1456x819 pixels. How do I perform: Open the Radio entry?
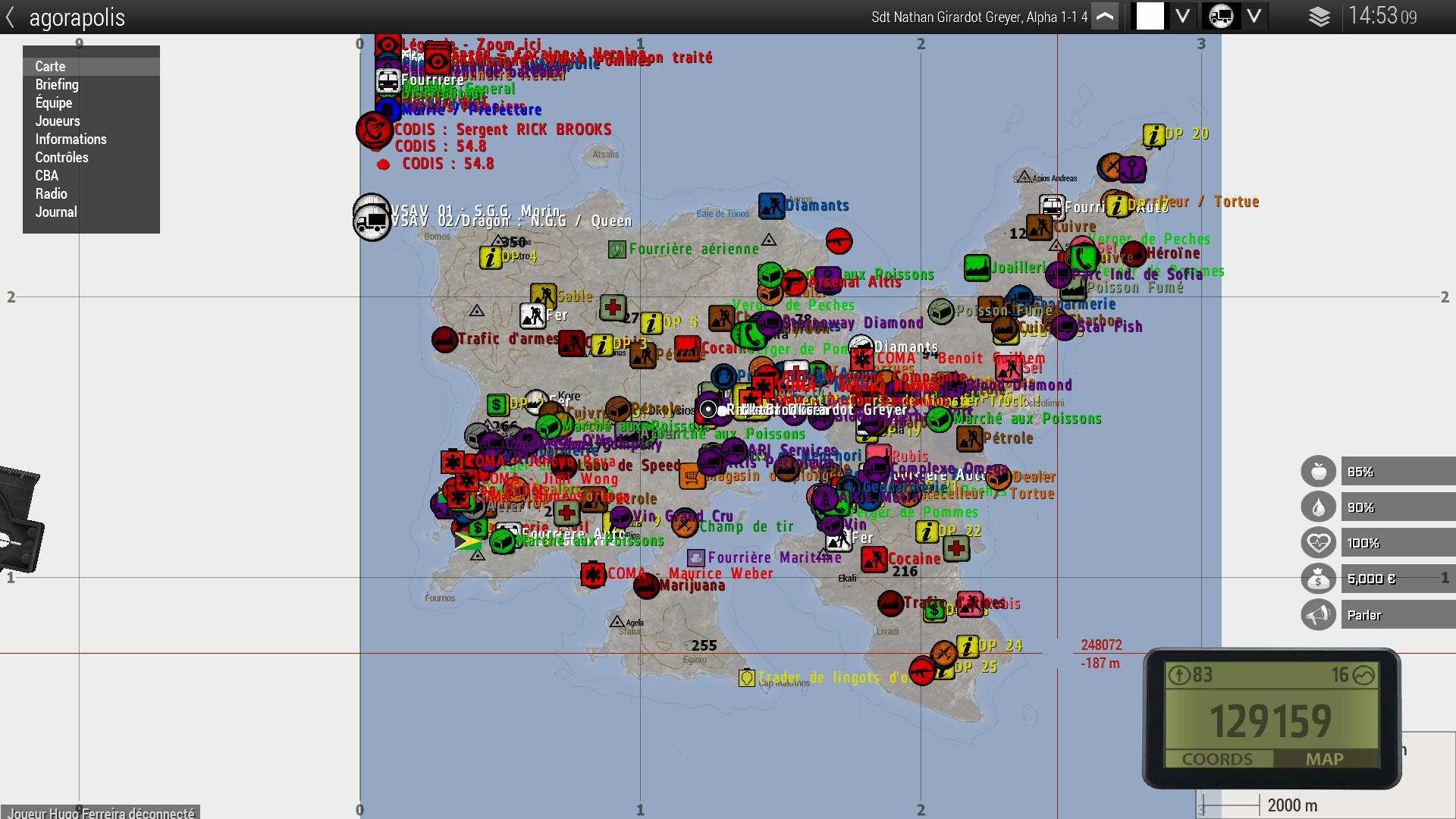pos(91,194)
